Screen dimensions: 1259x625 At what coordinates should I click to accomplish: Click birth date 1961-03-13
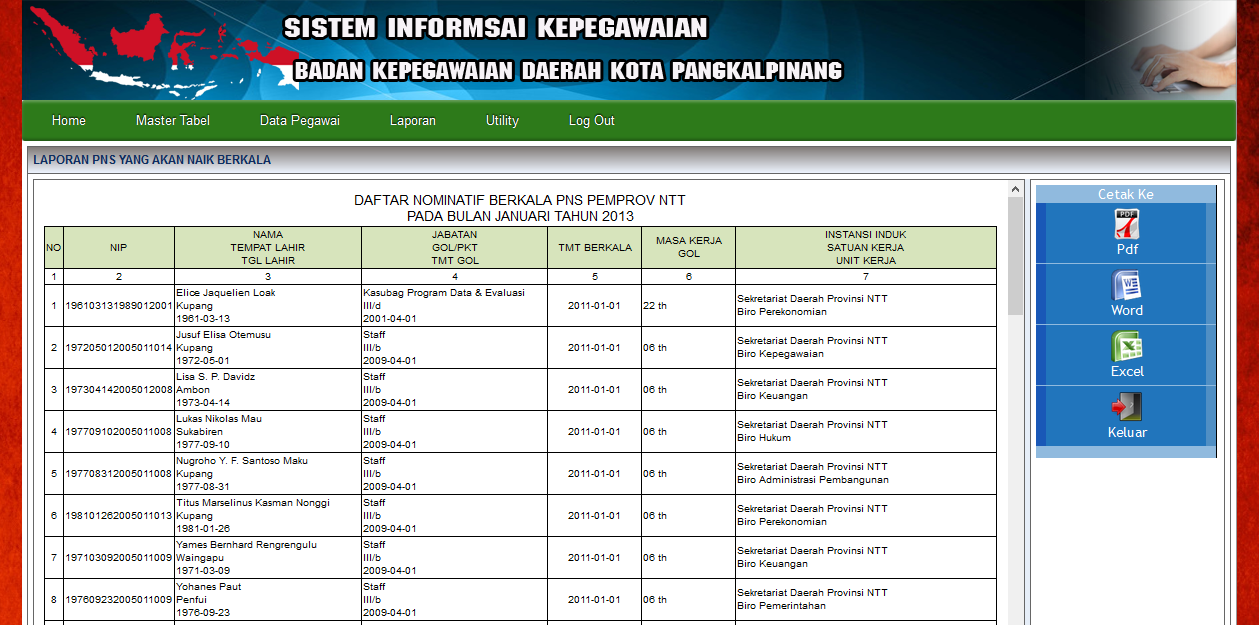203,319
